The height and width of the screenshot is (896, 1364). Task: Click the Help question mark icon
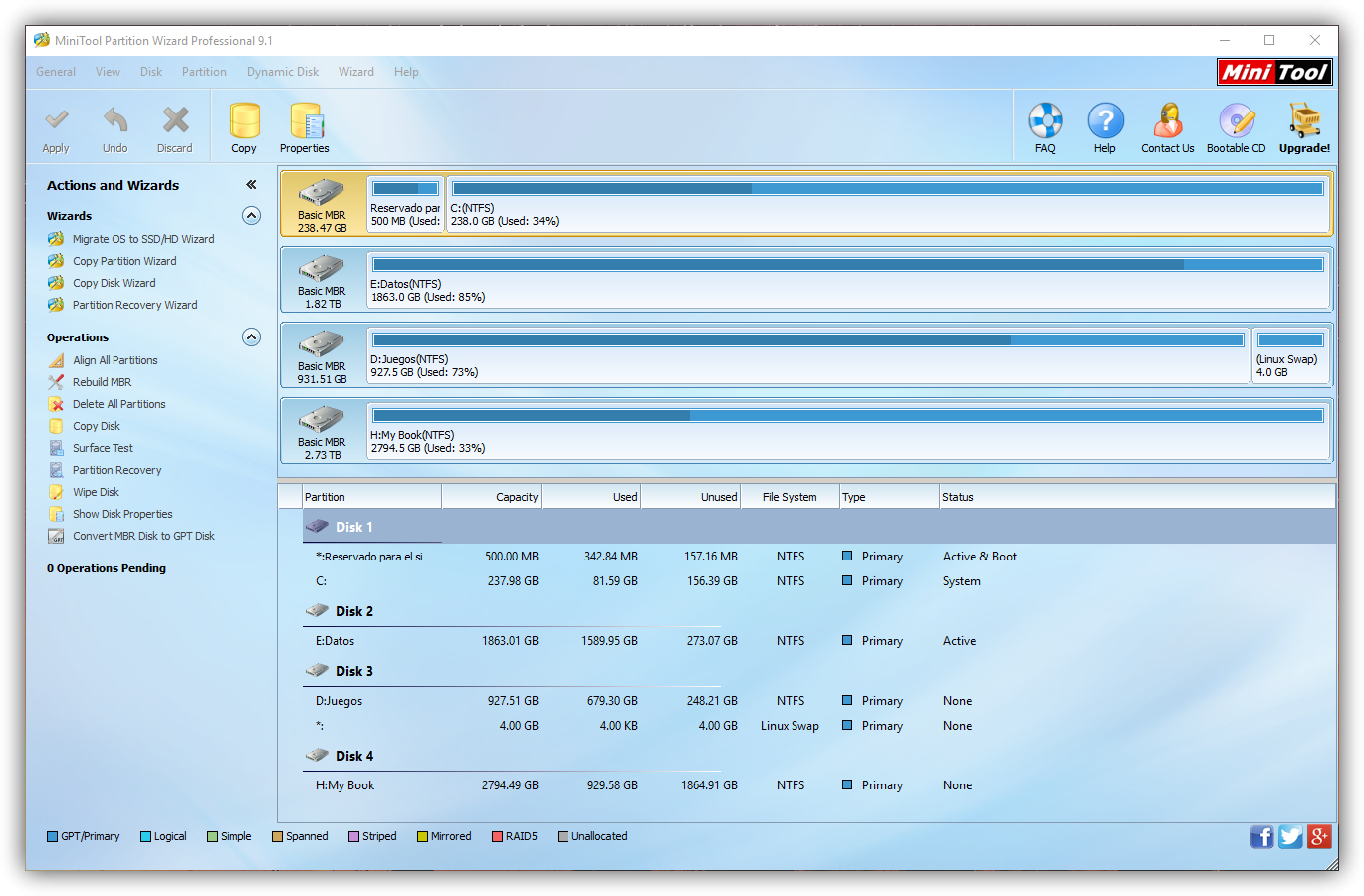[1105, 121]
